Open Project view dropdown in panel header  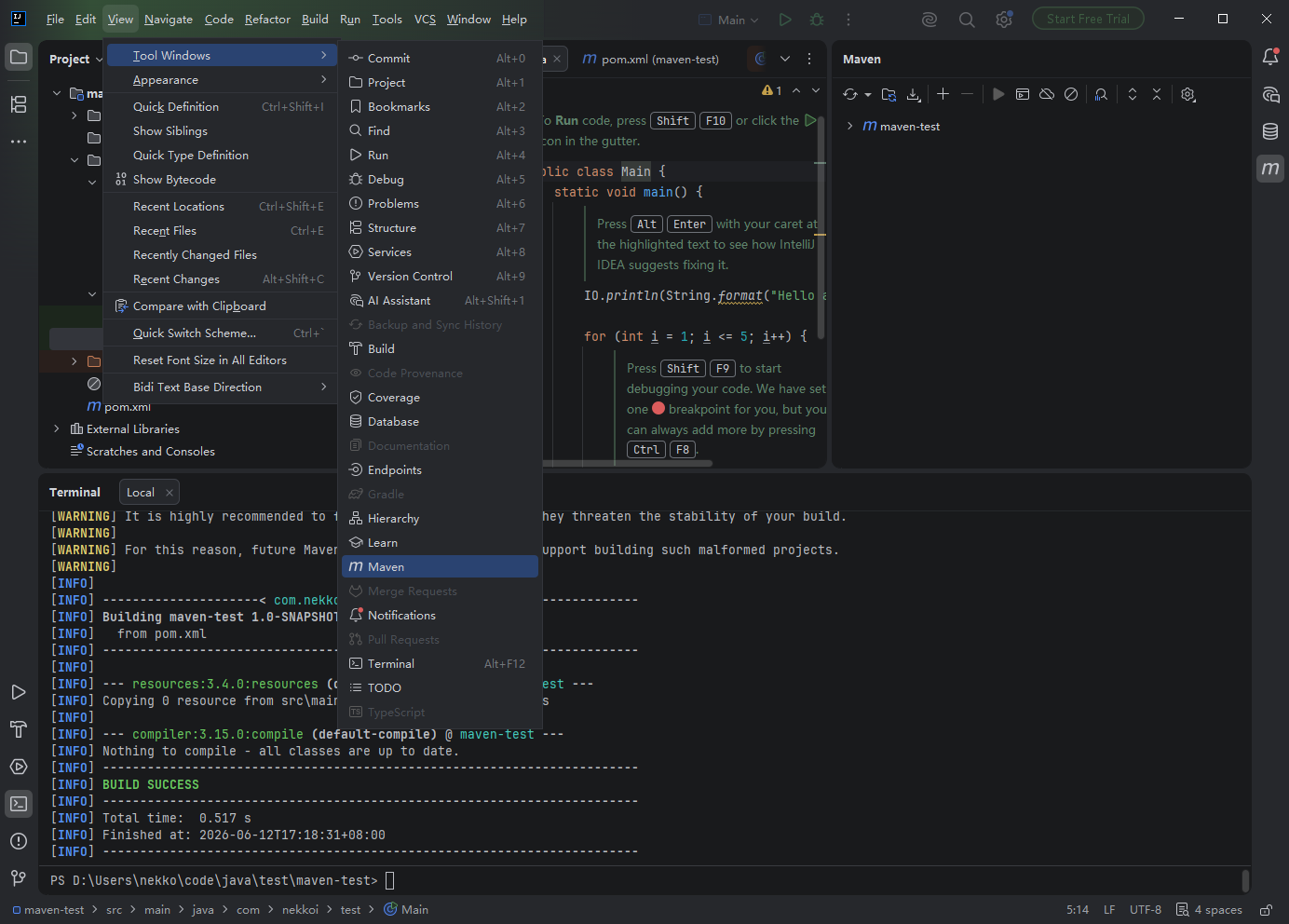(75, 59)
